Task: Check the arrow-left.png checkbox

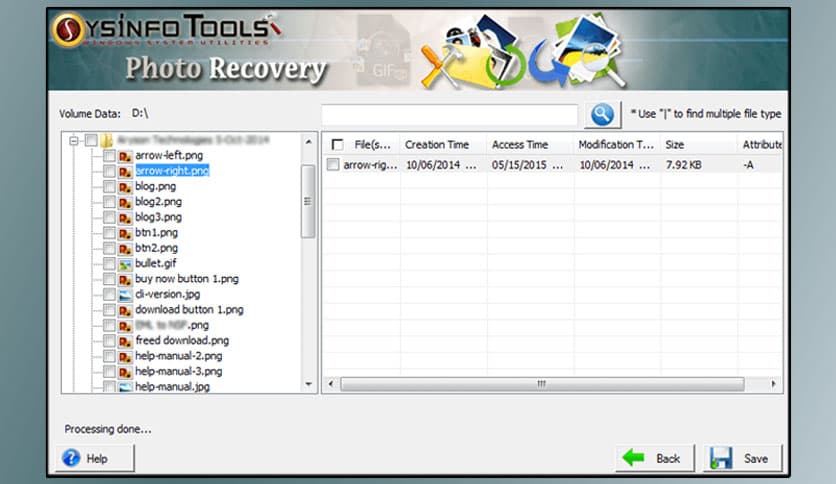Action: (x=109, y=156)
